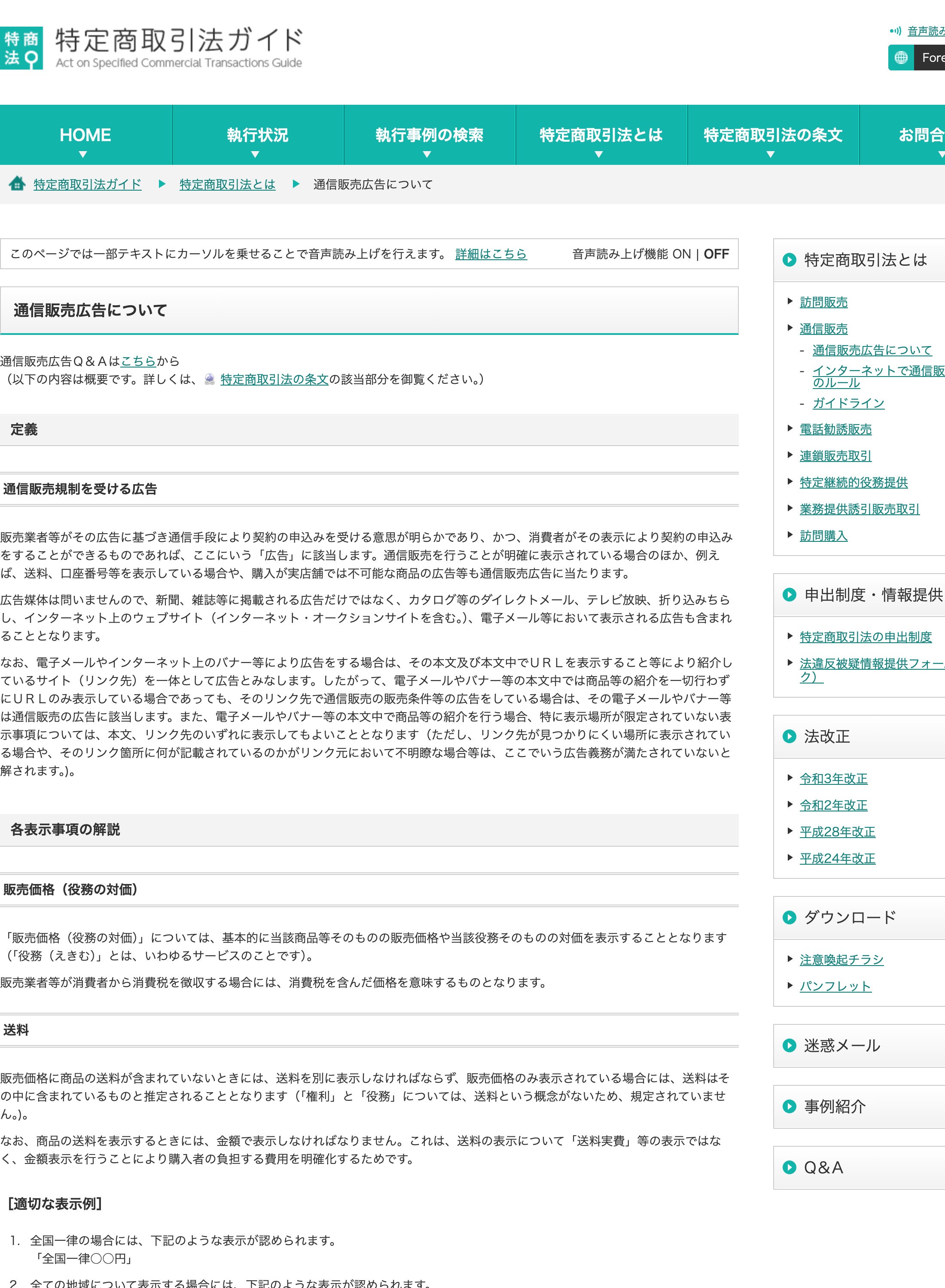Click the circle arrow icon beside 事例紹介
The height and width of the screenshot is (1288, 945).
point(790,1106)
